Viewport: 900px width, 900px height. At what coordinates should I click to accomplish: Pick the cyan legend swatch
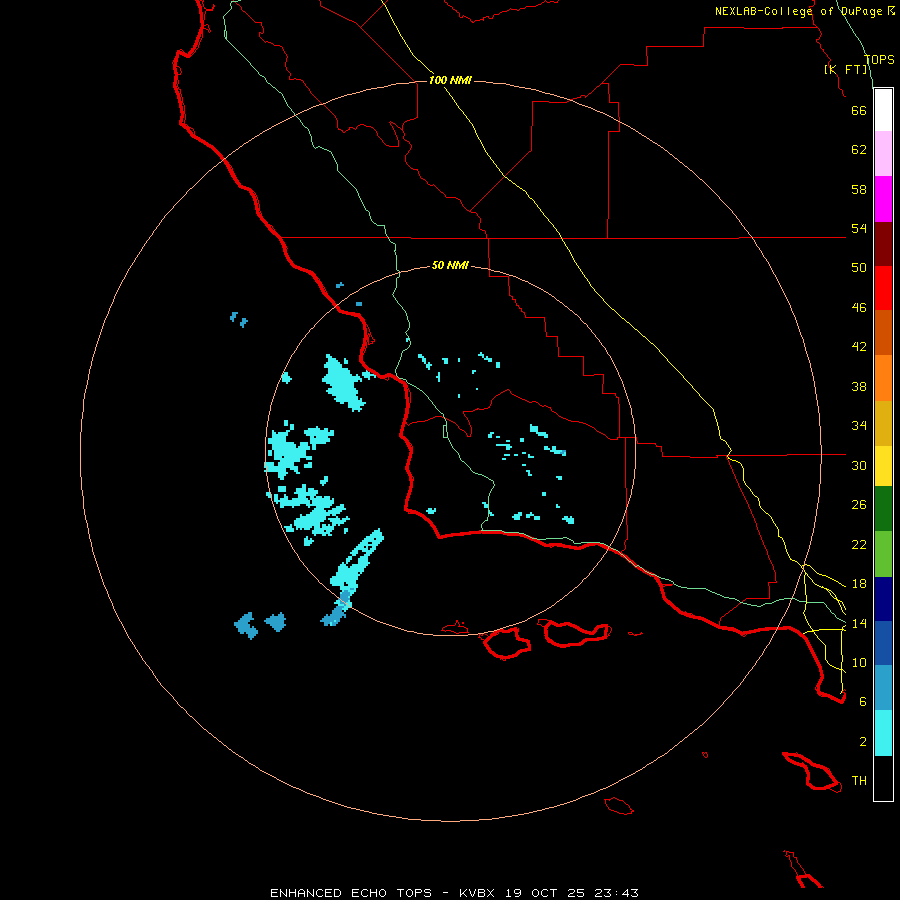pos(883,733)
